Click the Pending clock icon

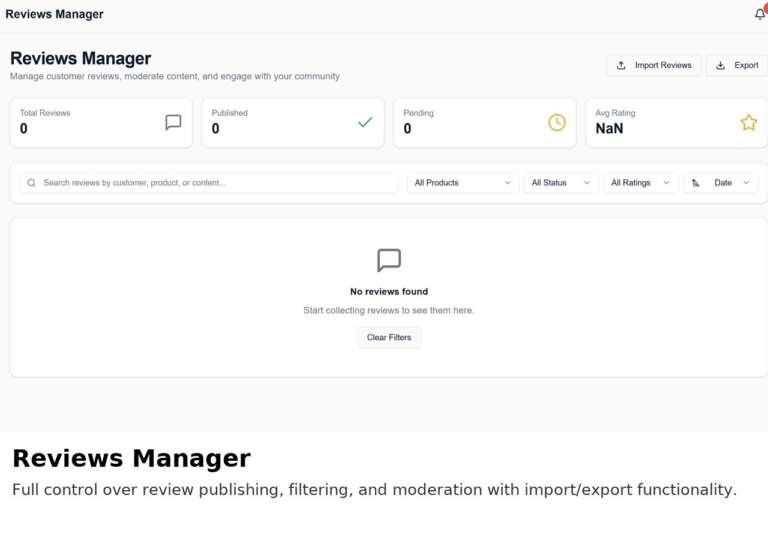click(557, 122)
